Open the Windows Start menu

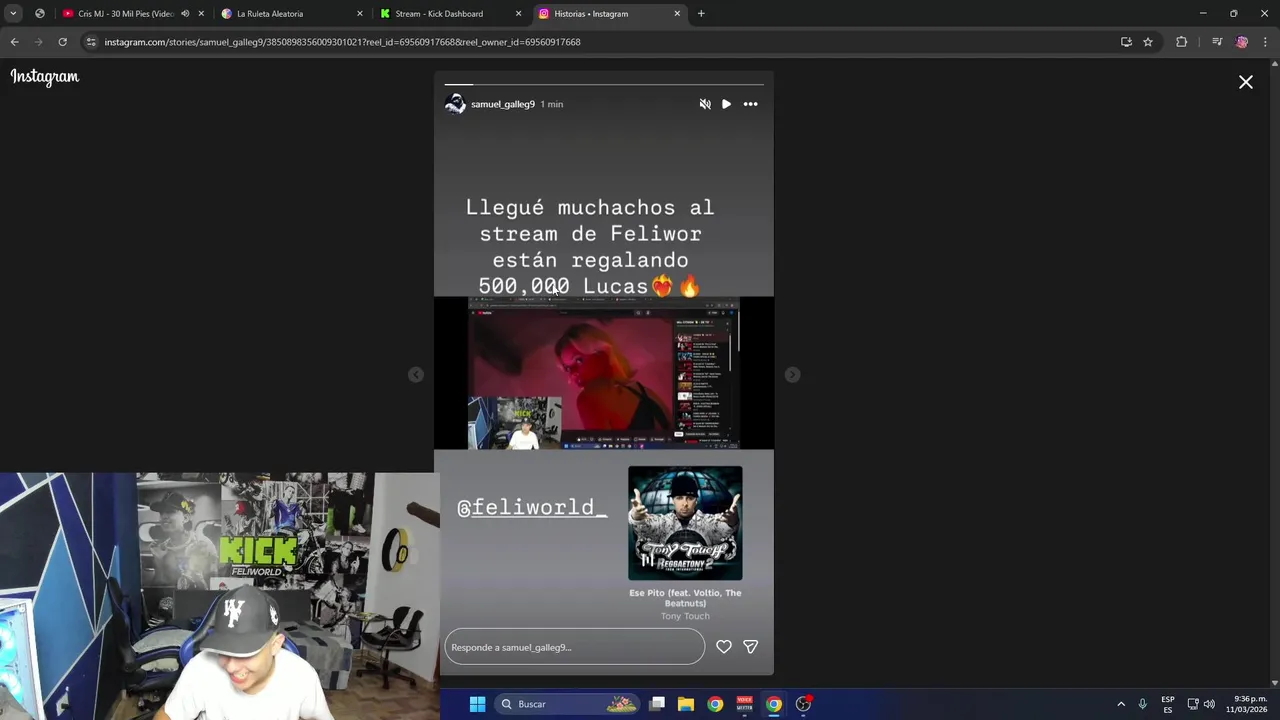477,704
